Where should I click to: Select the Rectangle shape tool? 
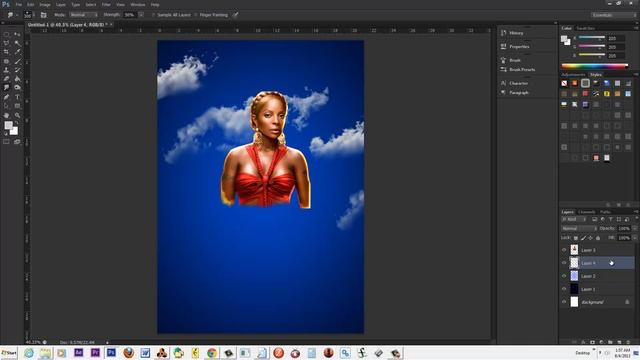coord(17,106)
